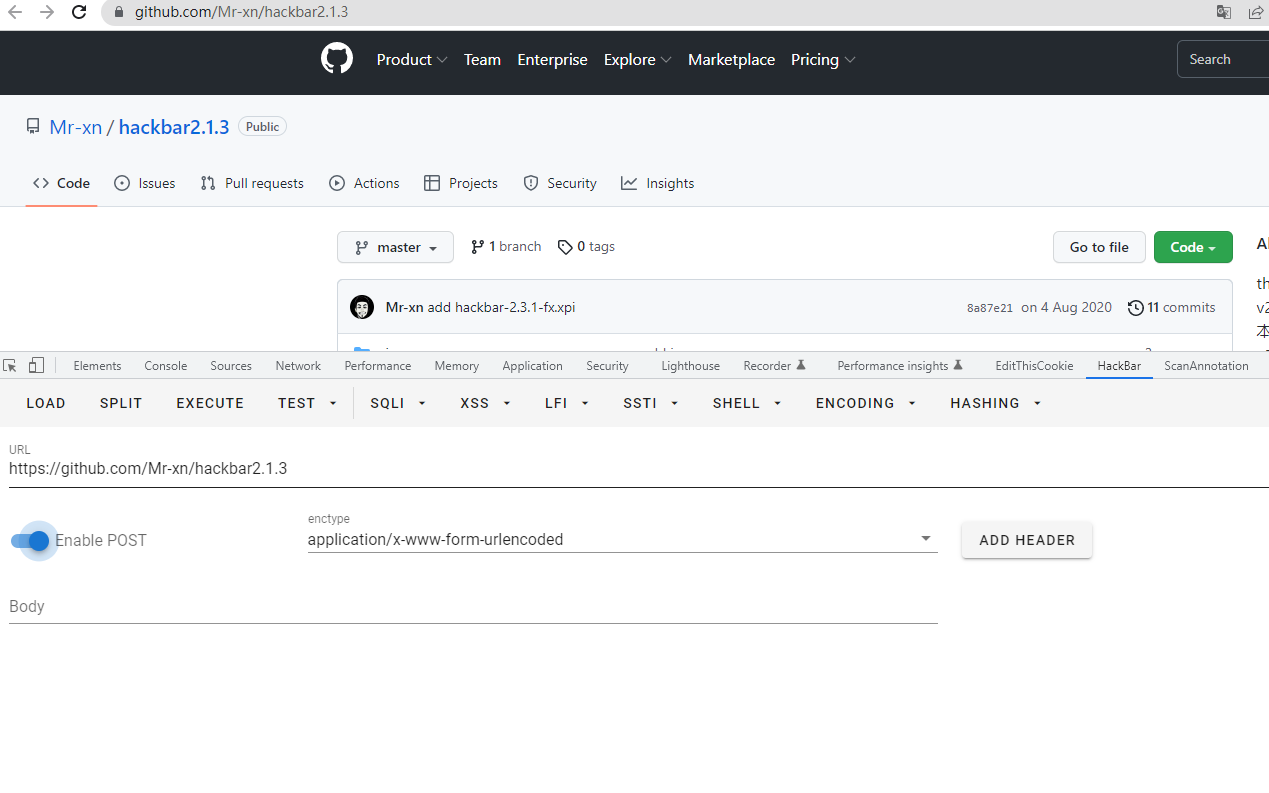Expand the HASHING menu in HackBar

tap(996, 403)
